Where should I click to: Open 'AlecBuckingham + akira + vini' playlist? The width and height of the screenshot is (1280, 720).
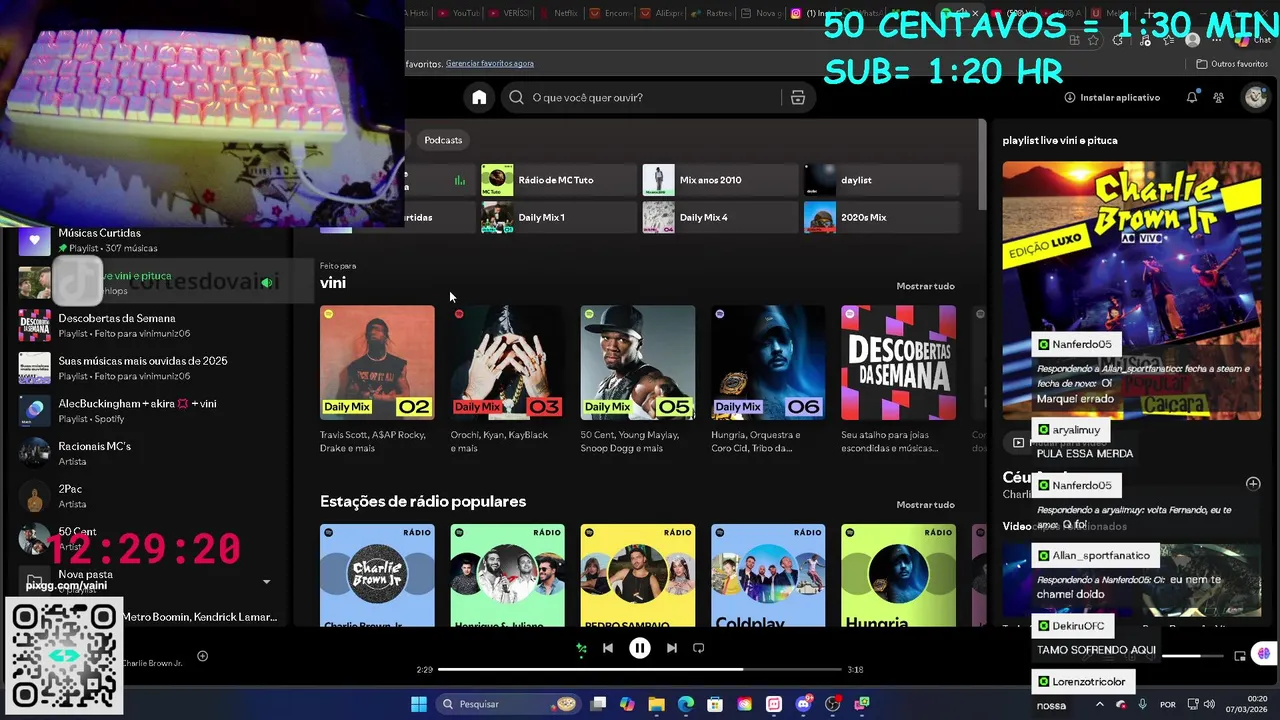coord(150,411)
